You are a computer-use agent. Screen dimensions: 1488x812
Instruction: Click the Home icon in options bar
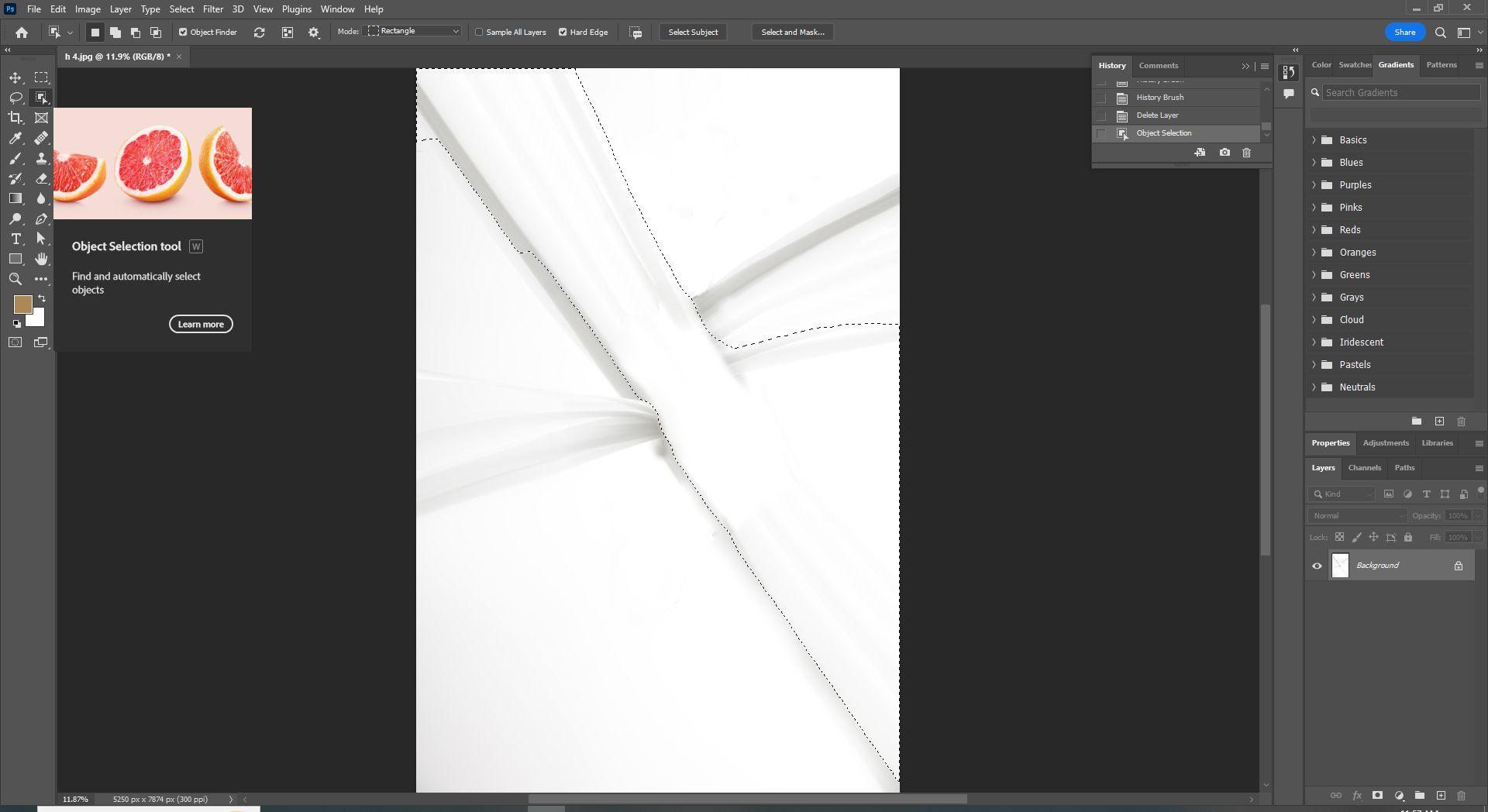(x=22, y=33)
